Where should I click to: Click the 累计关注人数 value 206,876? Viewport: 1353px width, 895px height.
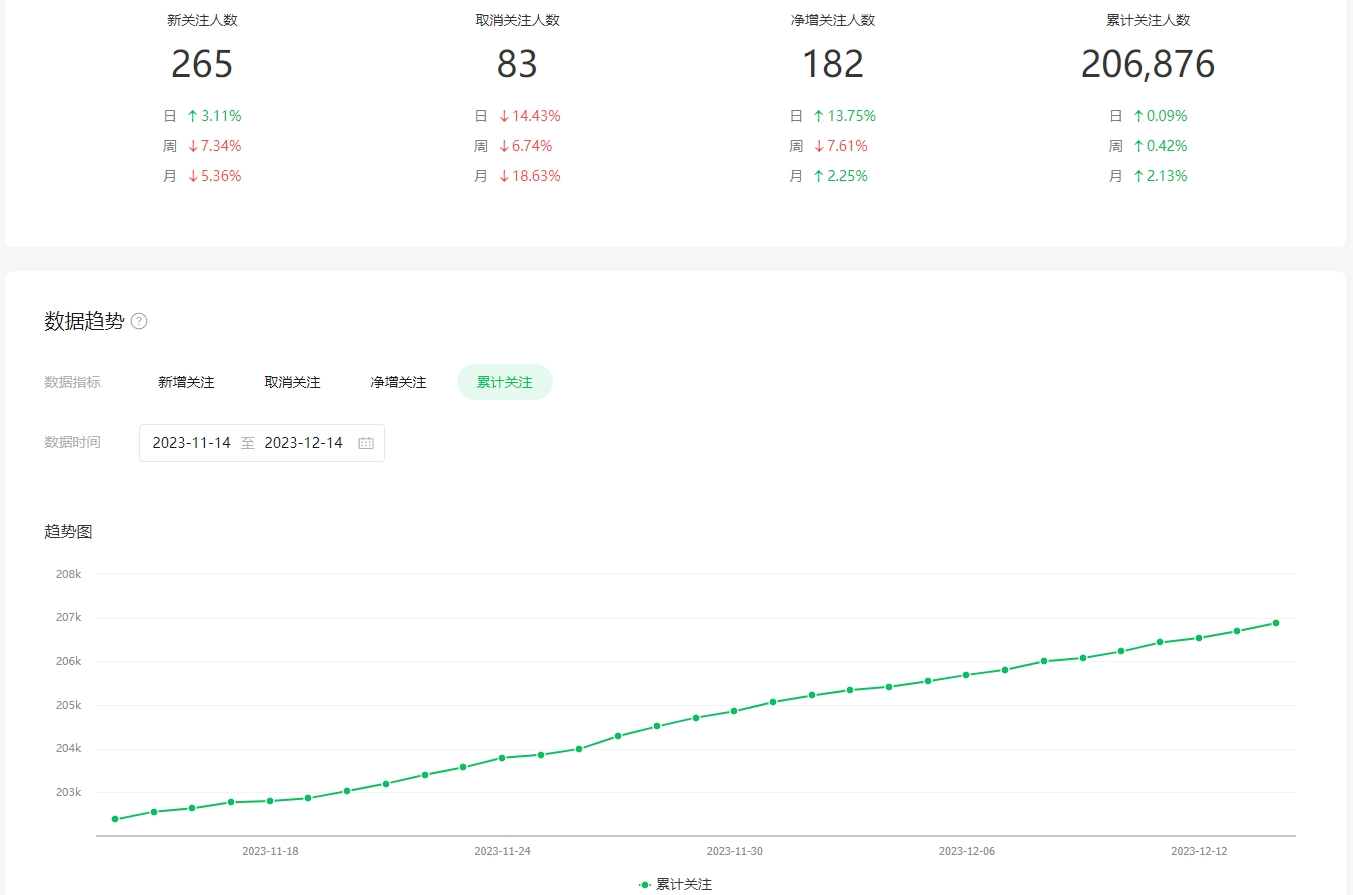[x=1147, y=64]
